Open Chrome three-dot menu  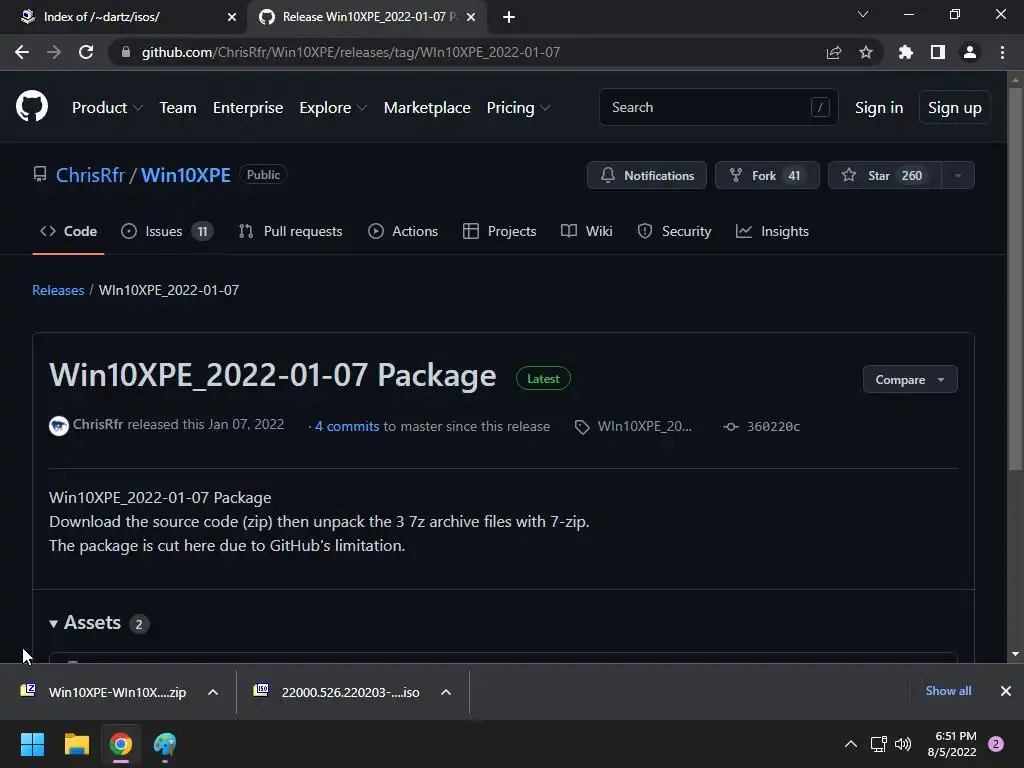[x=1002, y=52]
